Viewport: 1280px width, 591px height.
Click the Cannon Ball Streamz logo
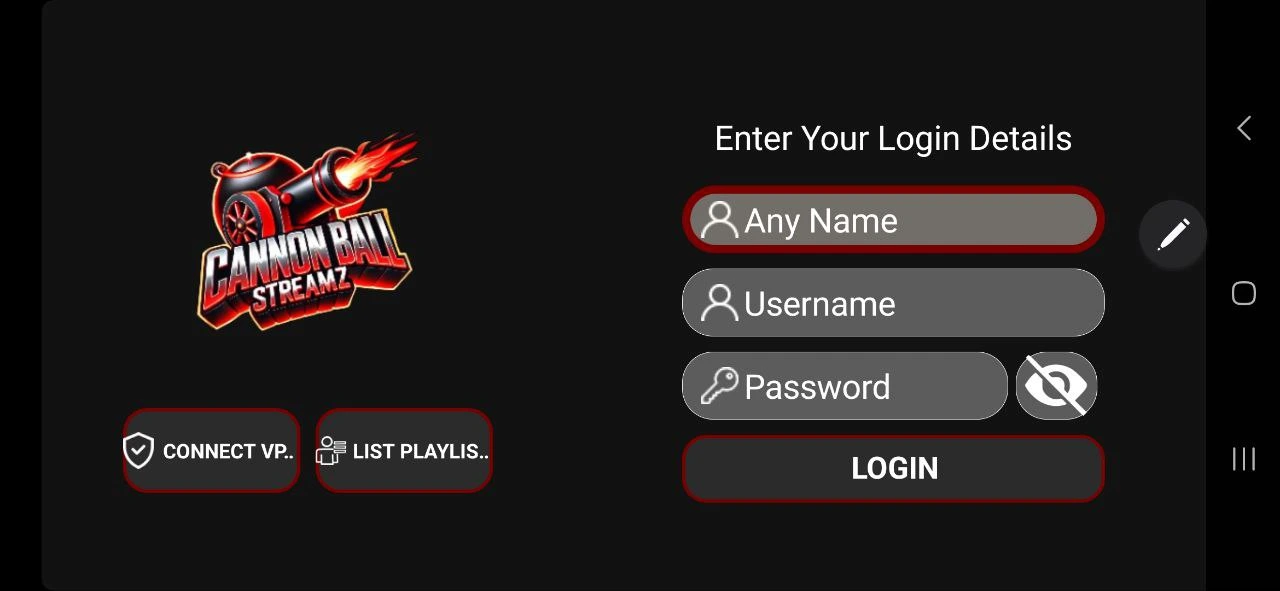(308, 231)
